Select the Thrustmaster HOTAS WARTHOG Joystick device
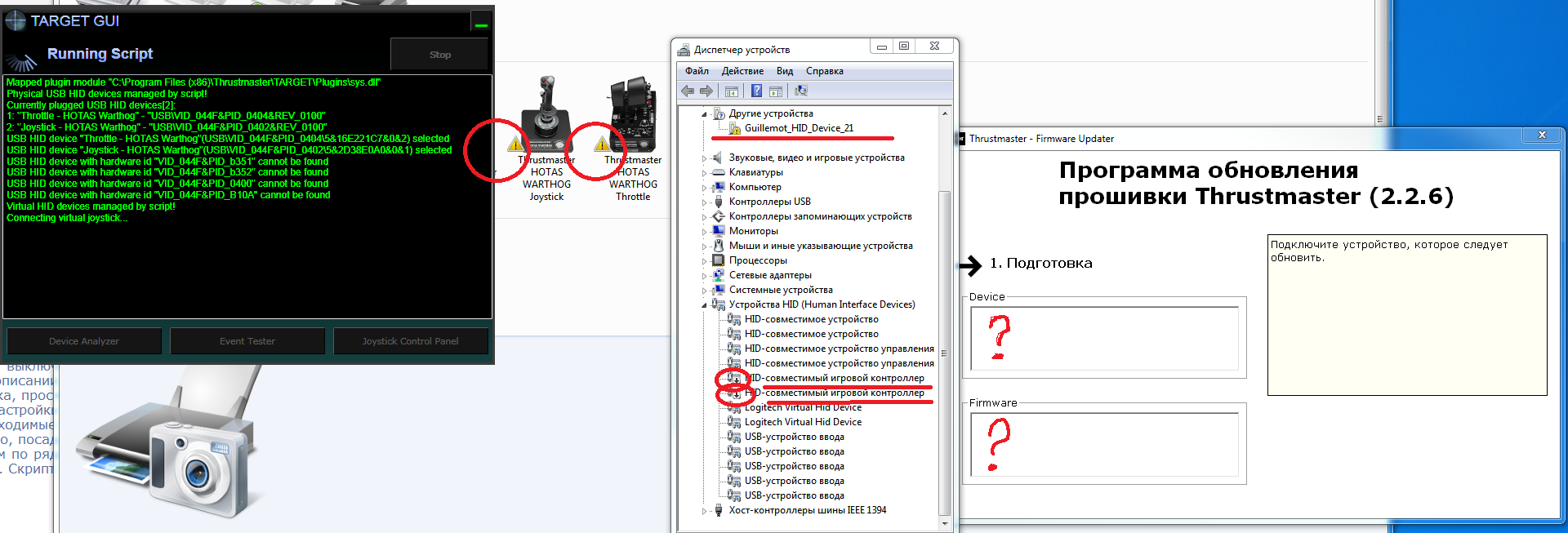The image size is (1568, 533). coord(546,139)
